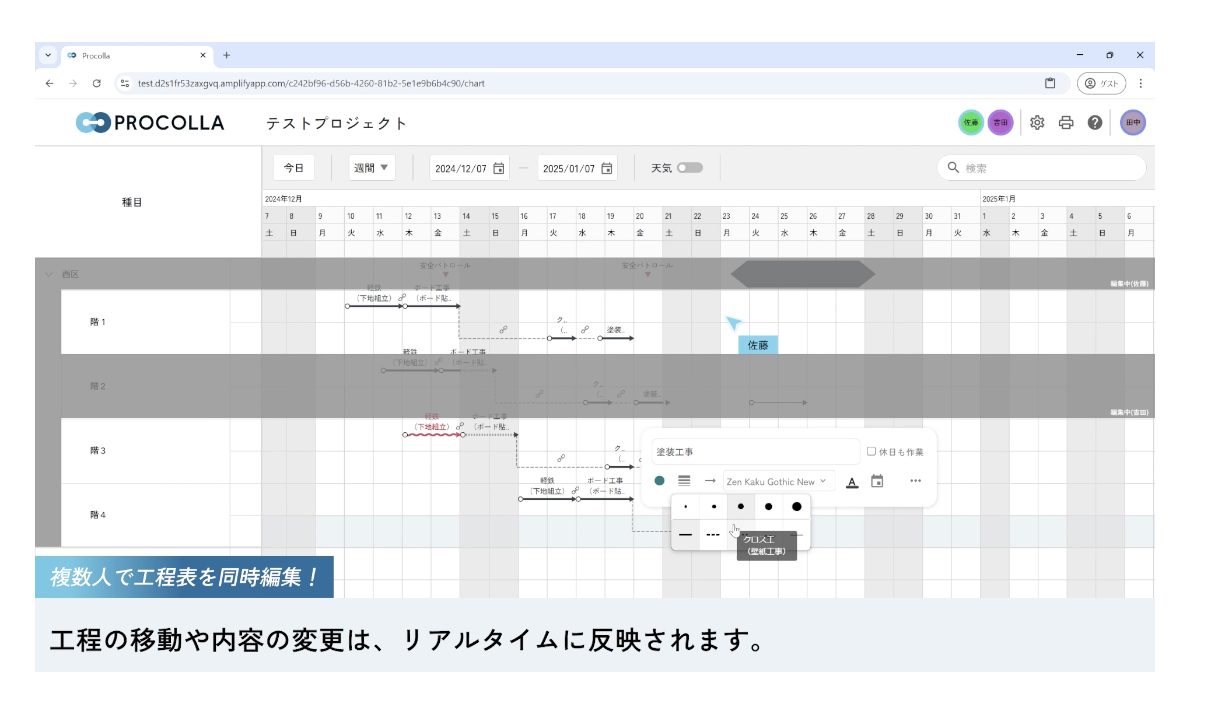Select the 階 1 row label
The image size is (1220, 710).
[x=98, y=322]
